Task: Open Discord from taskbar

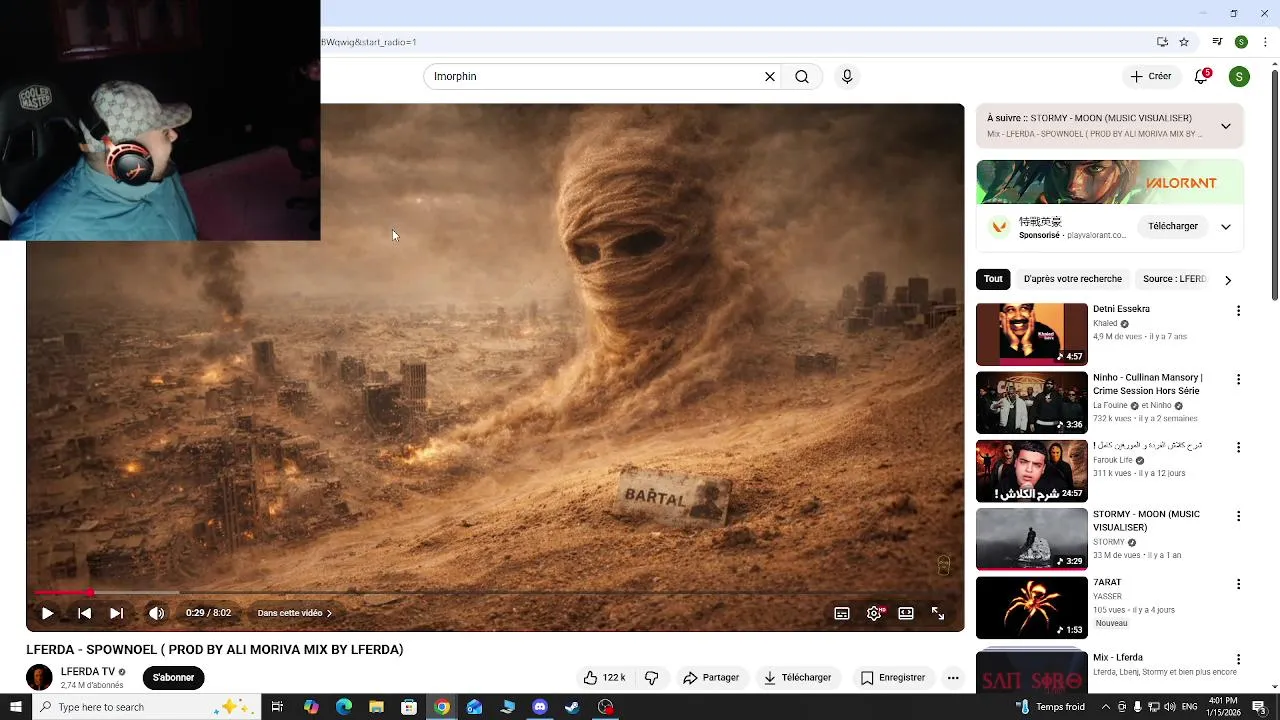Action: coord(540,707)
